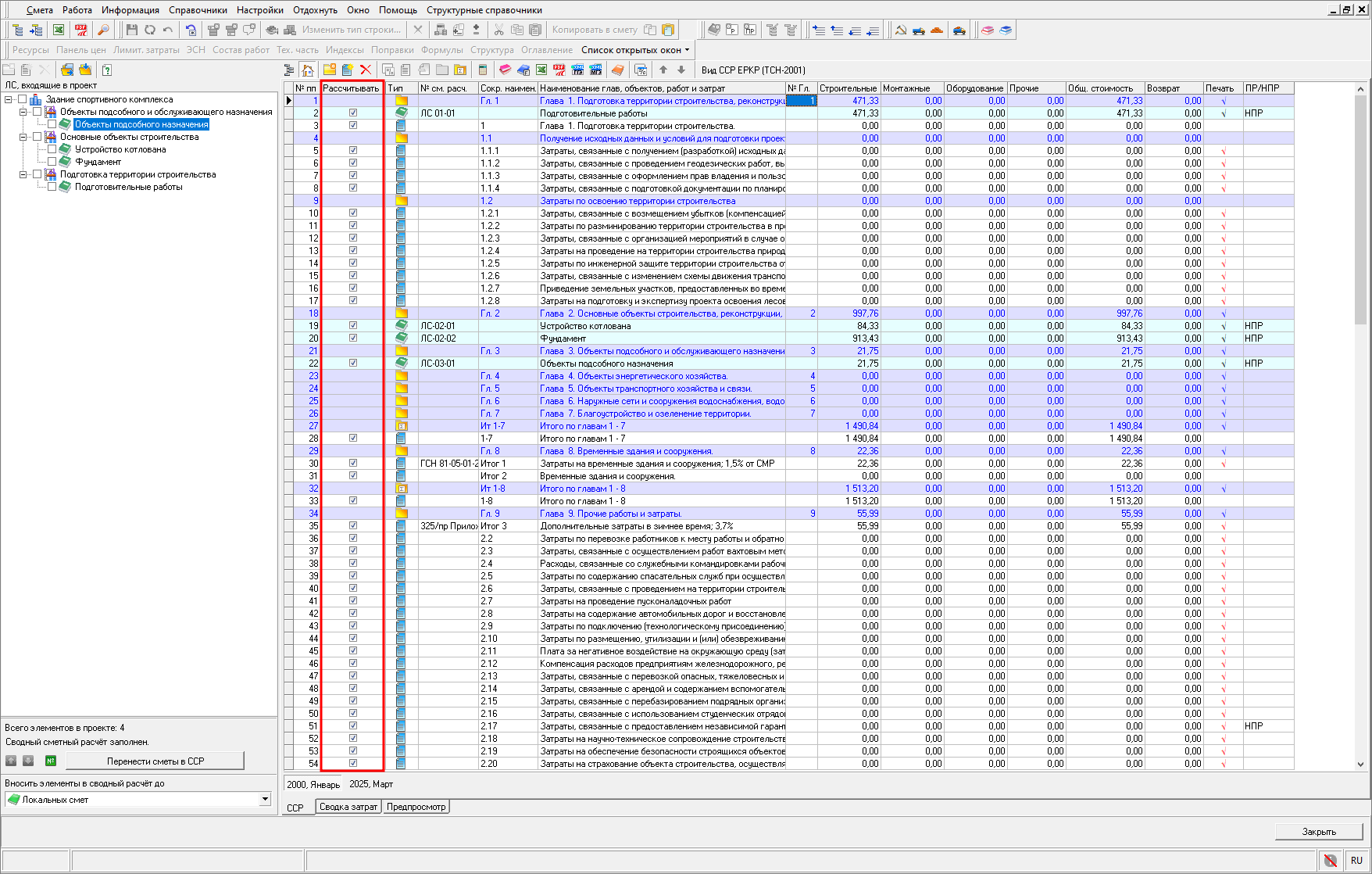1372x874 pixels.
Task: Click the table's vertical scrollbar down arrow
Action: pyautogui.click(x=1360, y=765)
